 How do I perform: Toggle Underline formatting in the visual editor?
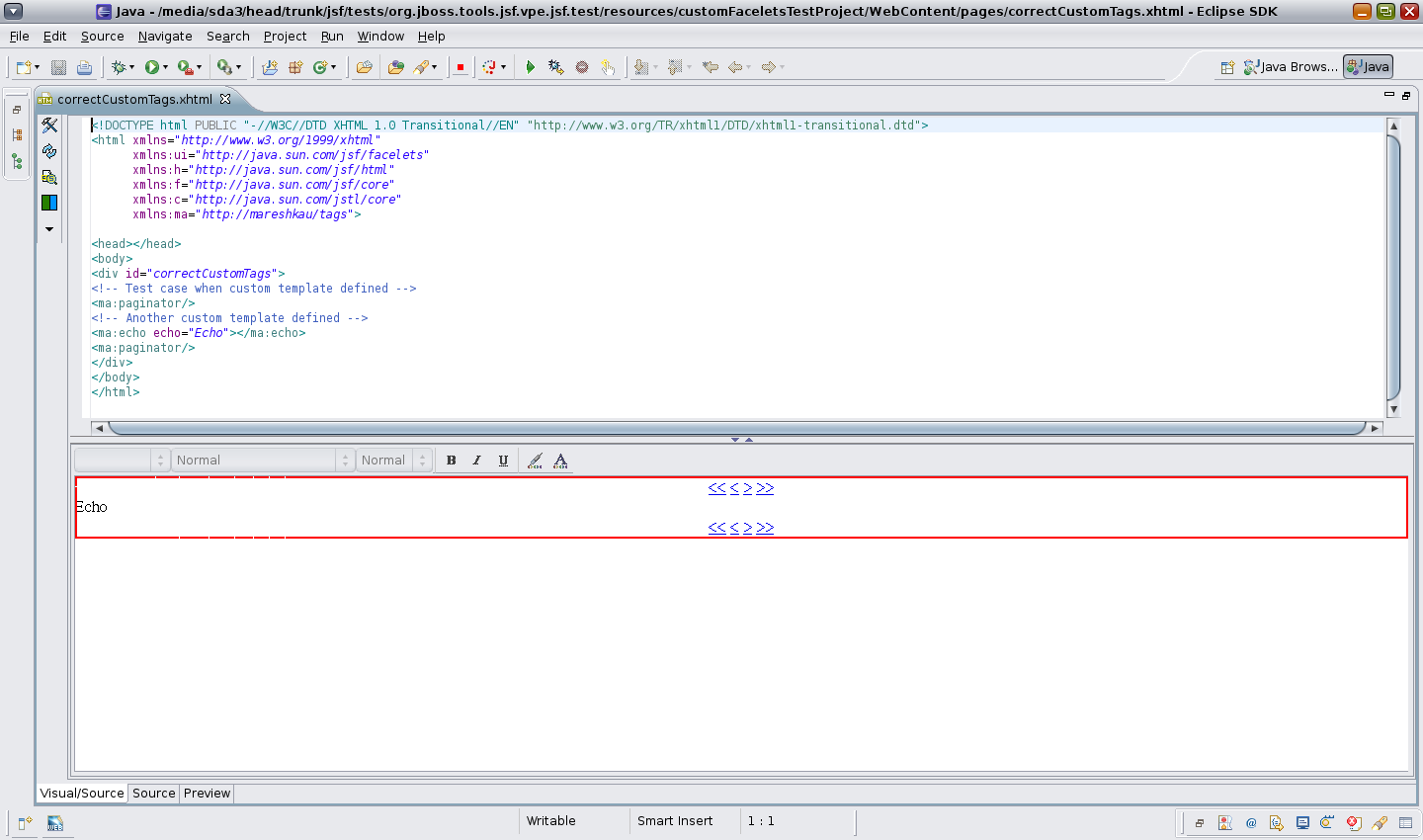503,461
